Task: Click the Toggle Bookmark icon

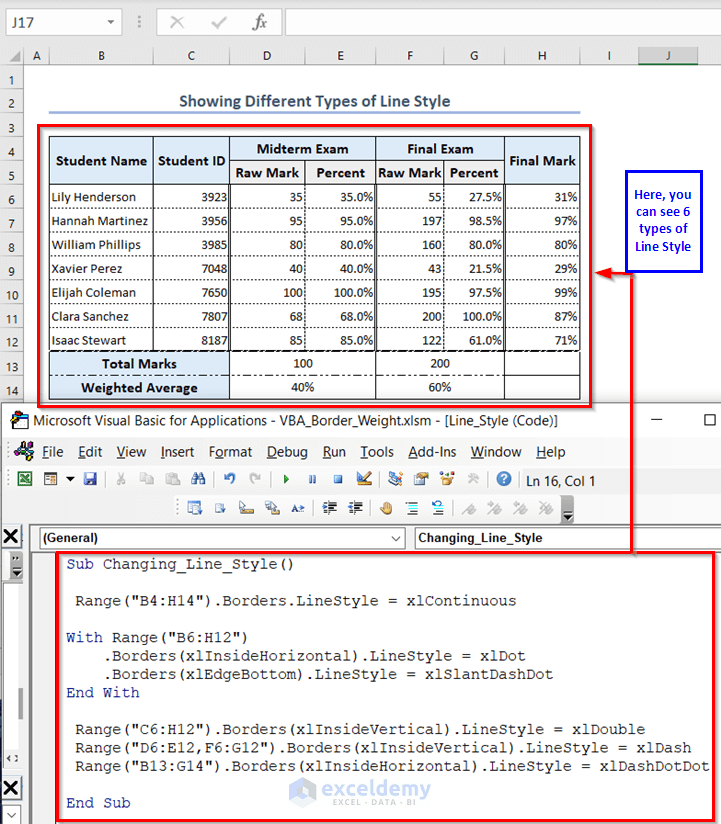Action: tap(469, 508)
